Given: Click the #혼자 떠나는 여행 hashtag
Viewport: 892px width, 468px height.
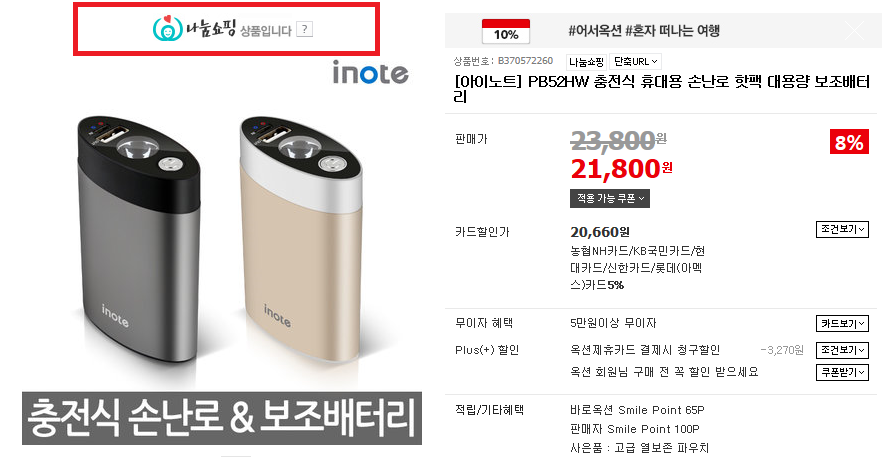Looking at the screenshot, I should coord(672,31).
